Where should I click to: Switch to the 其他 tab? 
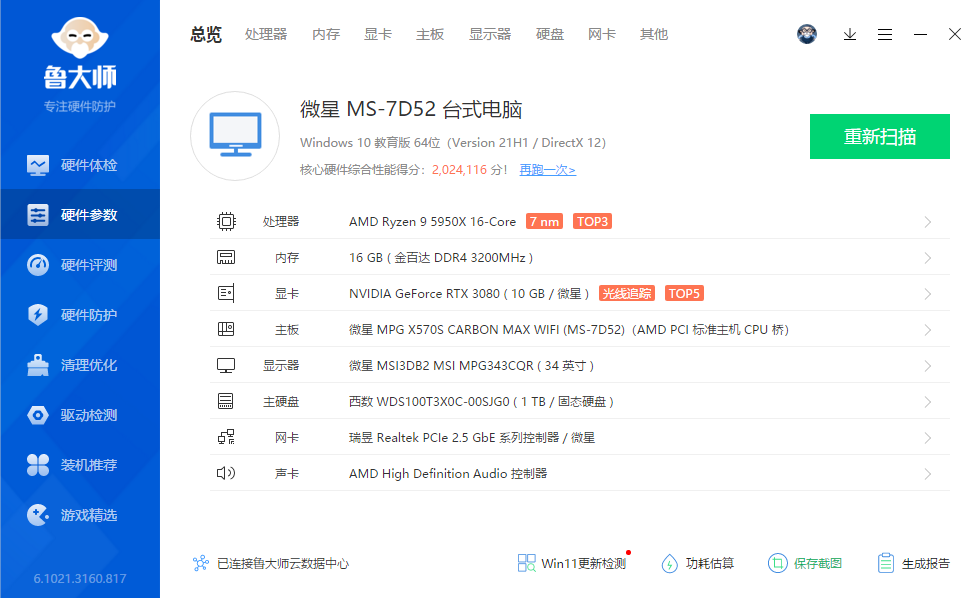click(654, 34)
